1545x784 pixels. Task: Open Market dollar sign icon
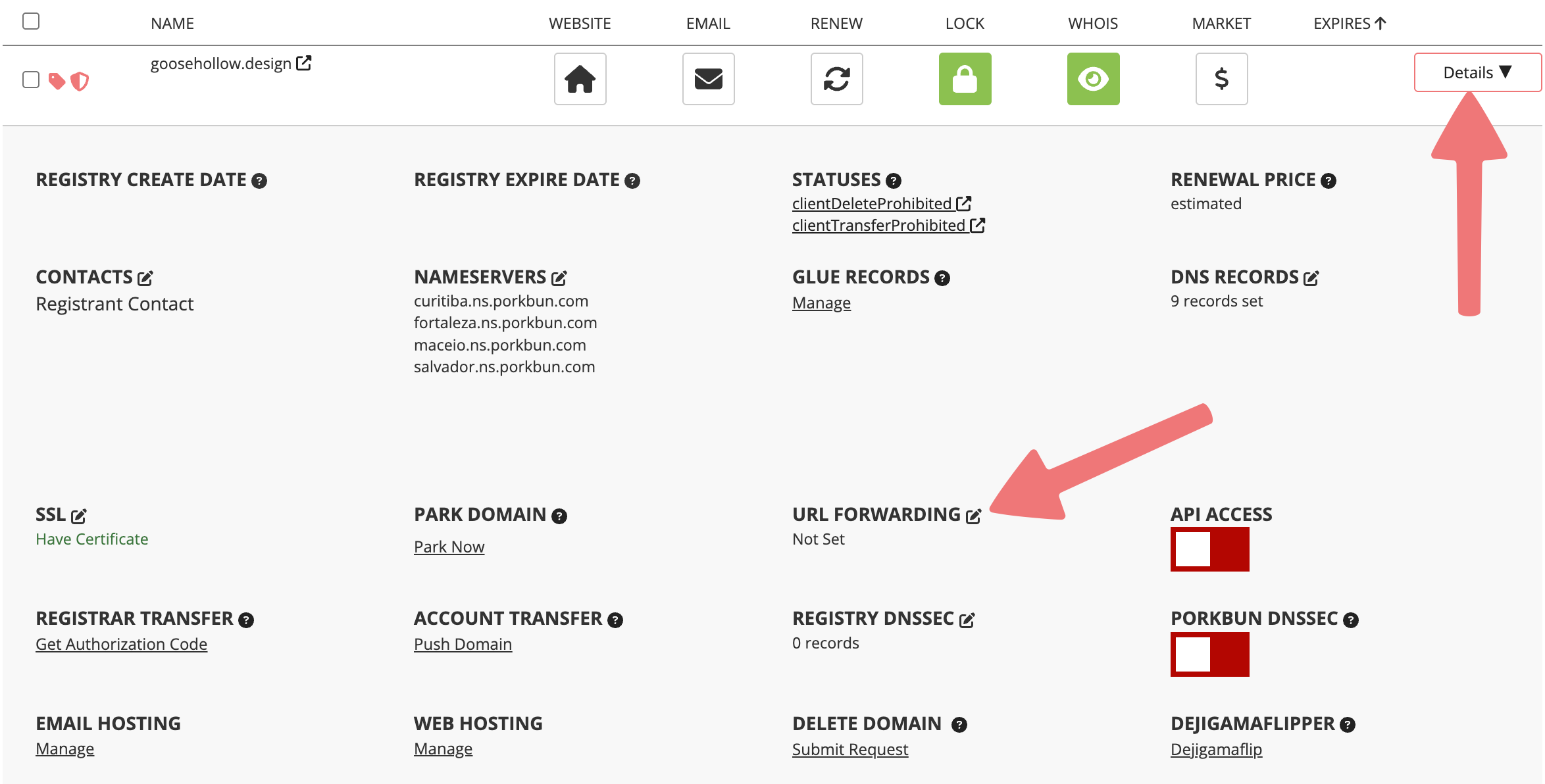click(1221, 79)
